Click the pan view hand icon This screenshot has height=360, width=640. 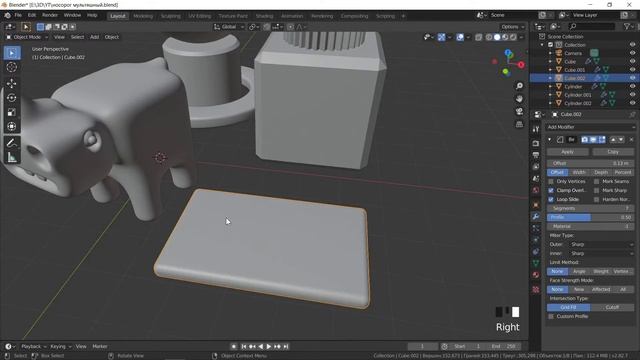tap(519, 98)
